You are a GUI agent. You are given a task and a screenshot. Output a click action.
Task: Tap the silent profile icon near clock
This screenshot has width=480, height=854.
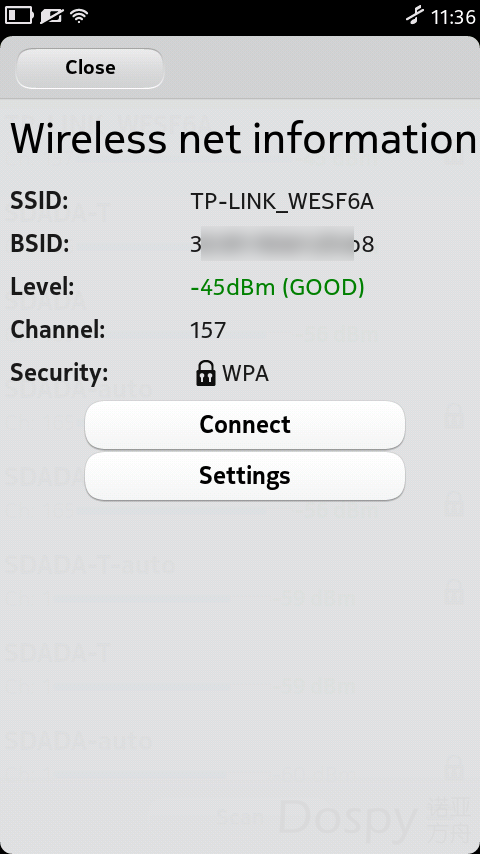tap(415, 16)
